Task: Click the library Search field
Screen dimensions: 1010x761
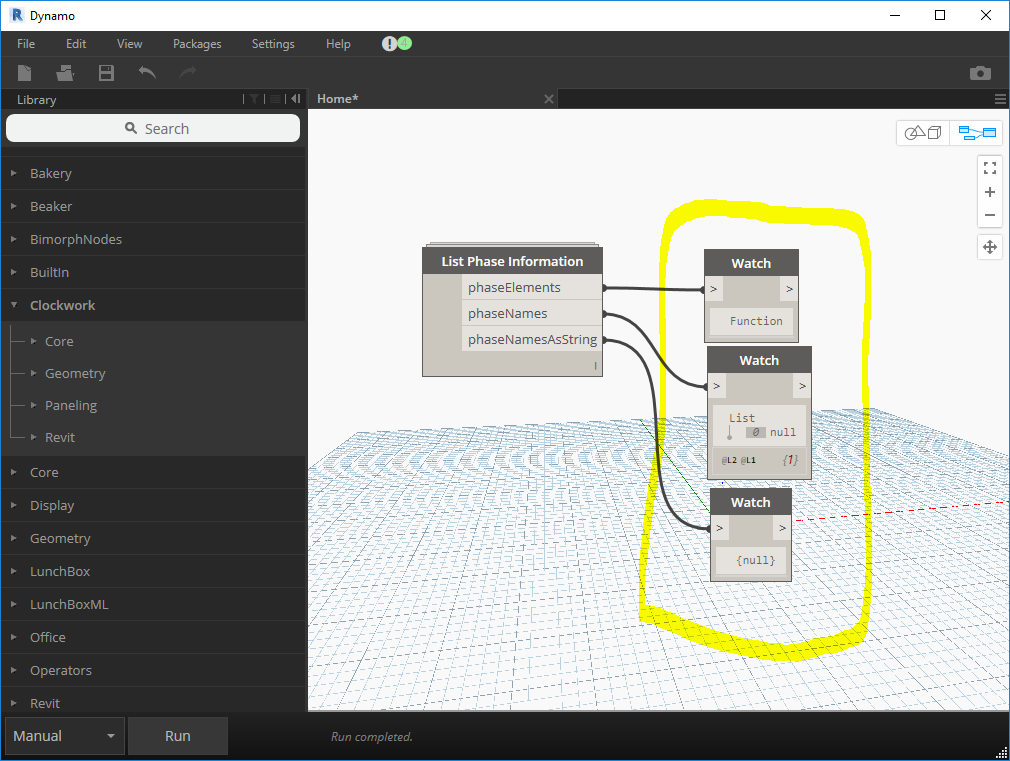Action: click(x=153, y=128)
